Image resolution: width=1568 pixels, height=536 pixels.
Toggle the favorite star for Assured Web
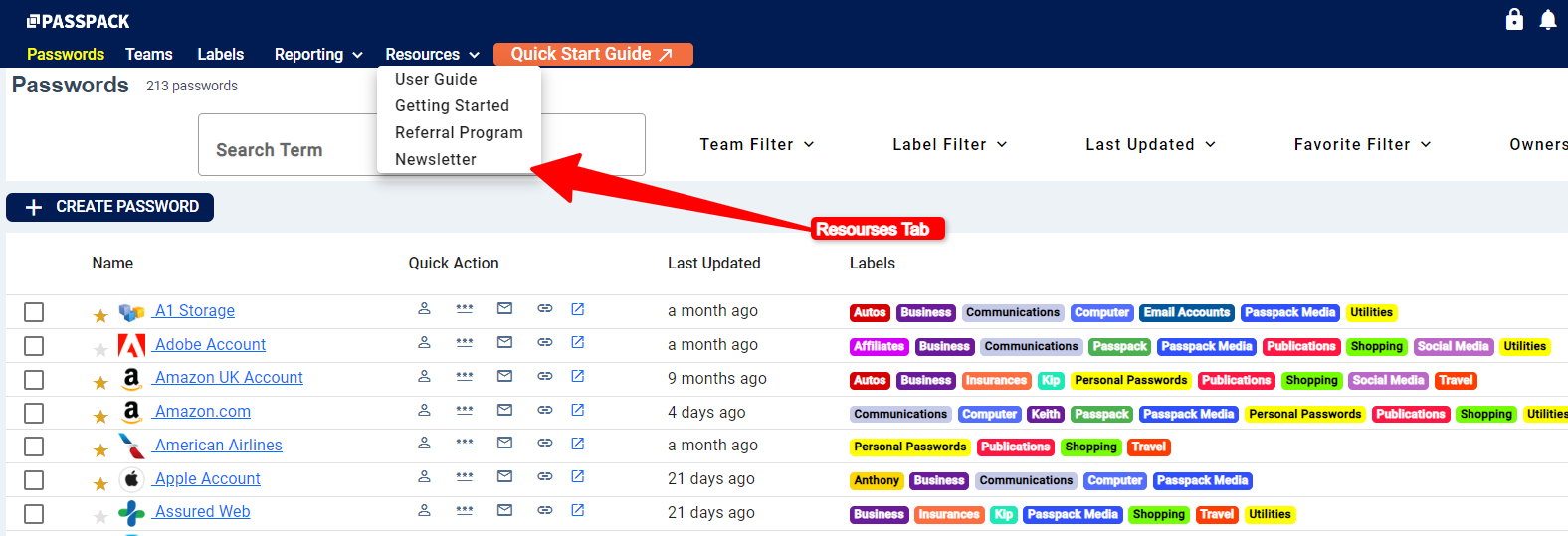[100, 516]
